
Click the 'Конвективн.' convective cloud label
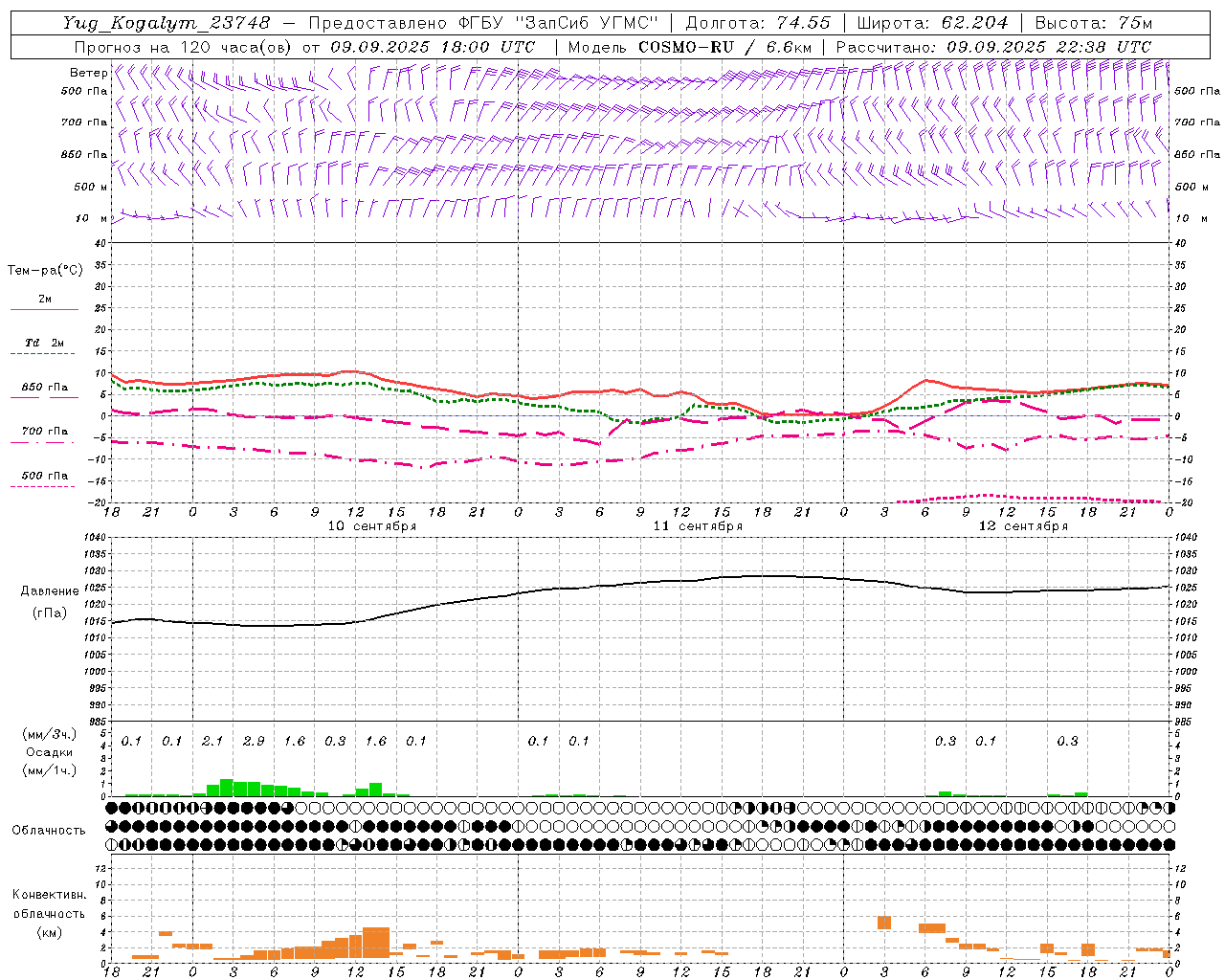click(49, 895)
